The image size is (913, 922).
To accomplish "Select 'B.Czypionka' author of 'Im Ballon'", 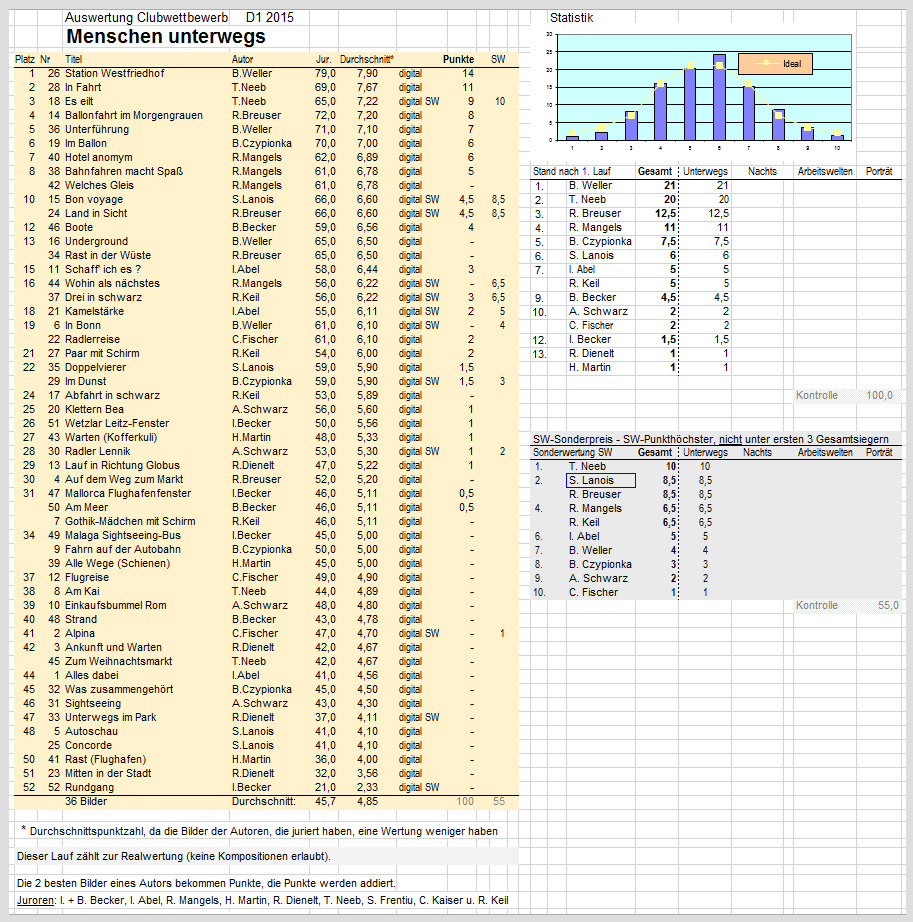I will tap(262, 143).
